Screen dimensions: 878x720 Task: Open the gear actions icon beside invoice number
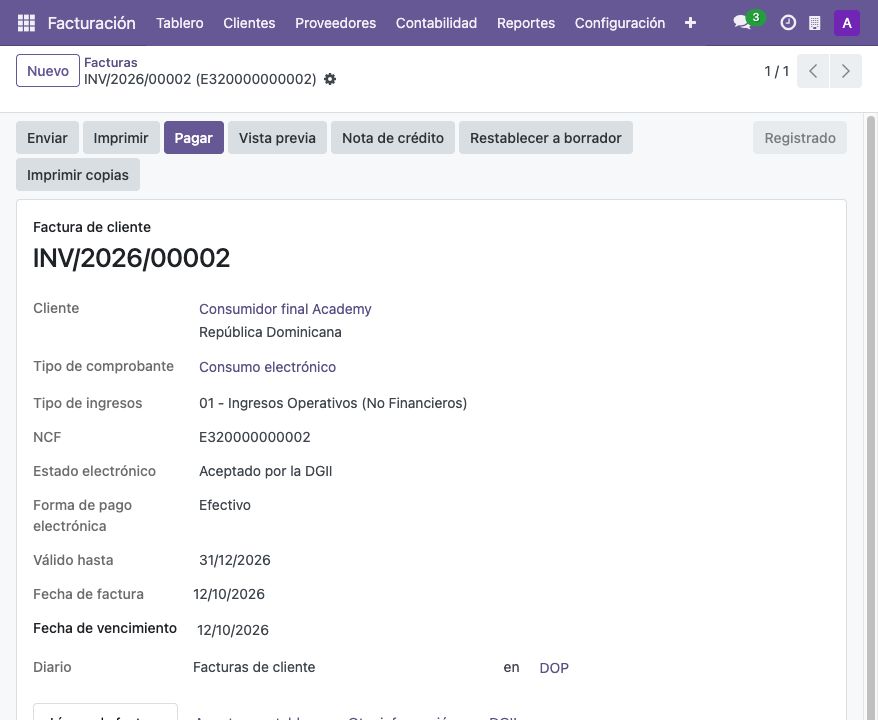click(330, 79)
